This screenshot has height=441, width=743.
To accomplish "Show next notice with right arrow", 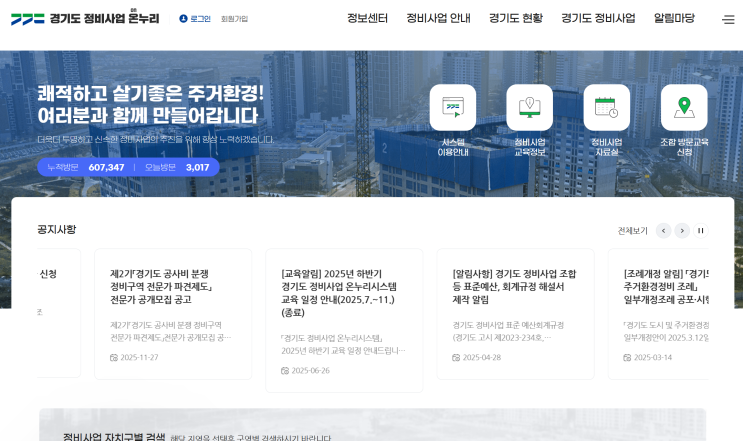I will click(682, 231).
